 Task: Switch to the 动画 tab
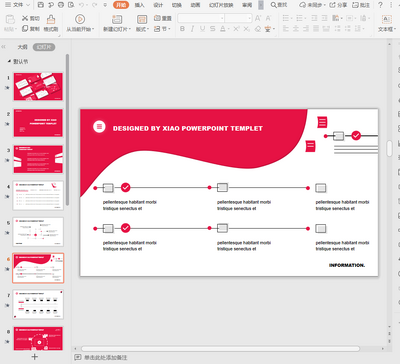[x=195, y=5]
